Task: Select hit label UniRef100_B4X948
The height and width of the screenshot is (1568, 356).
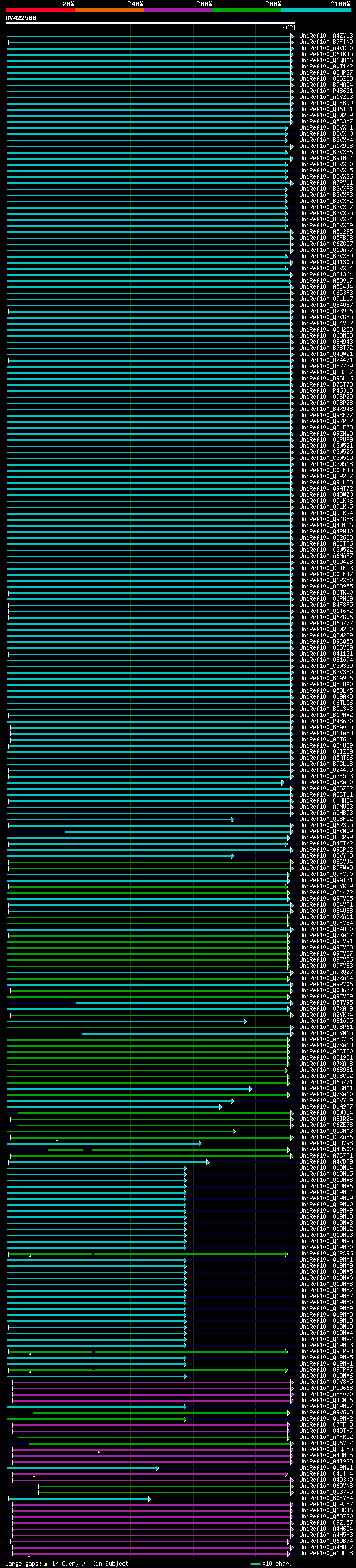Action: (326, 409)
